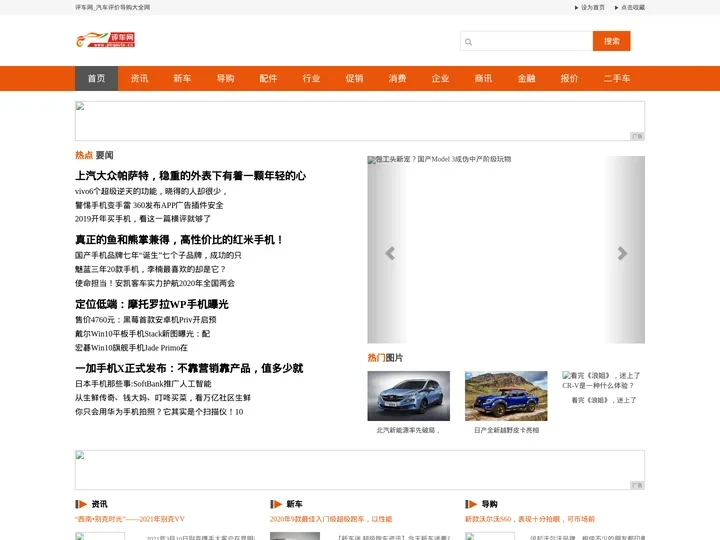The height and width of the screenshot is (540, 720).
Task: Open headline 真正的鱼和熊掌兼得
Action: [179, 240]
